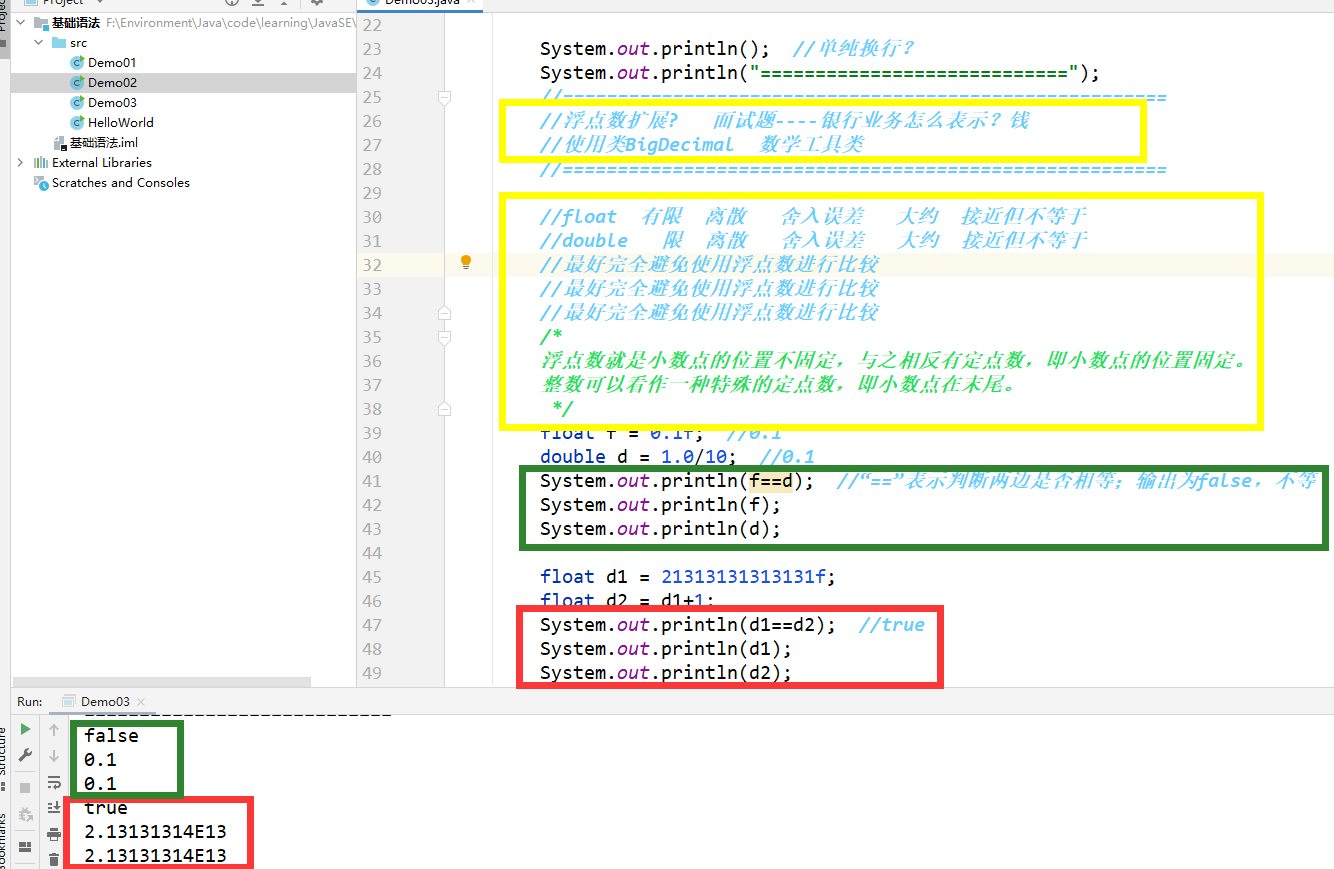Click the green comment line starting '浮点数就是小数点'

(894, 361)
